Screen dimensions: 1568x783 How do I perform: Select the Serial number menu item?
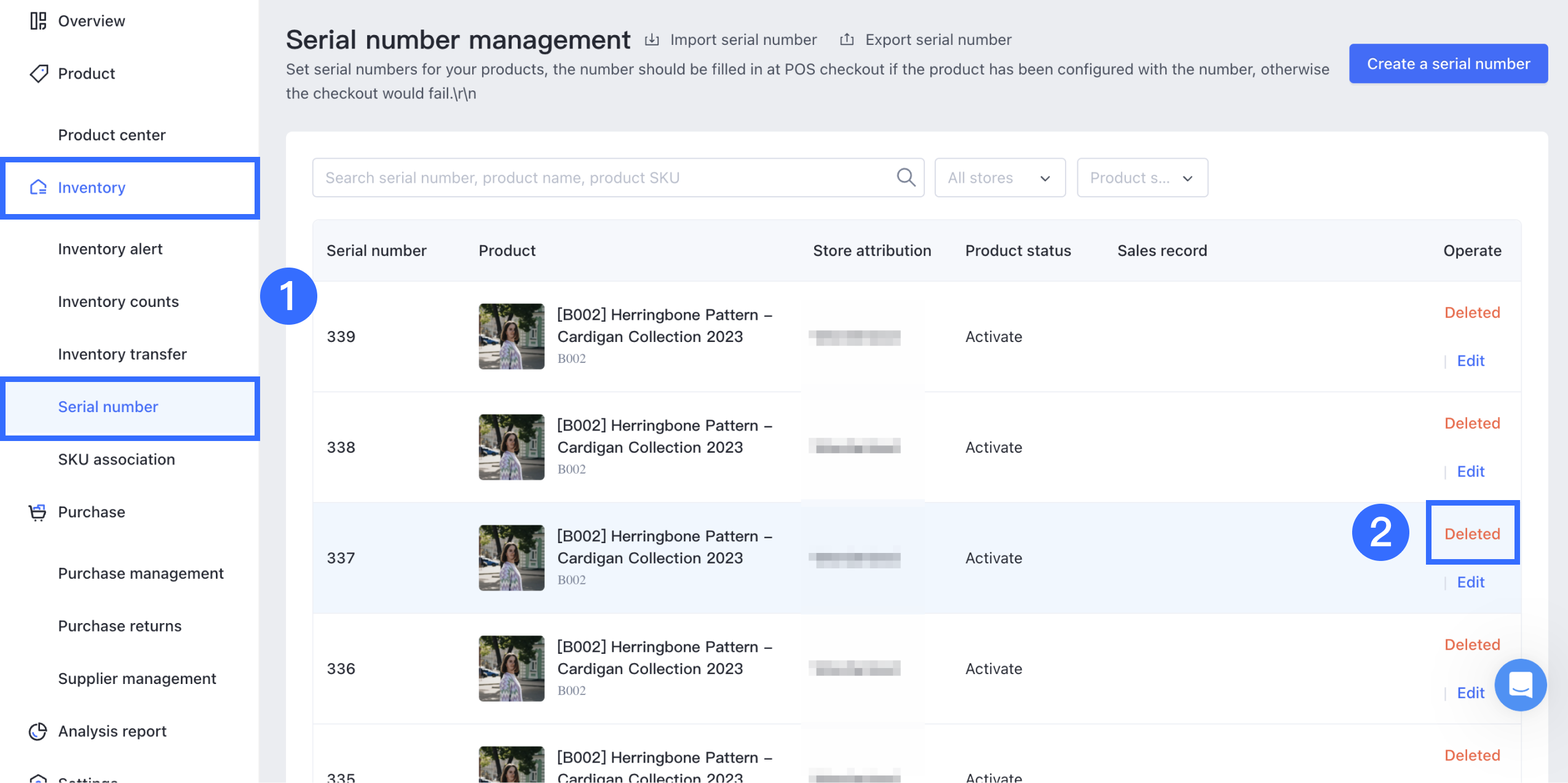107,406
